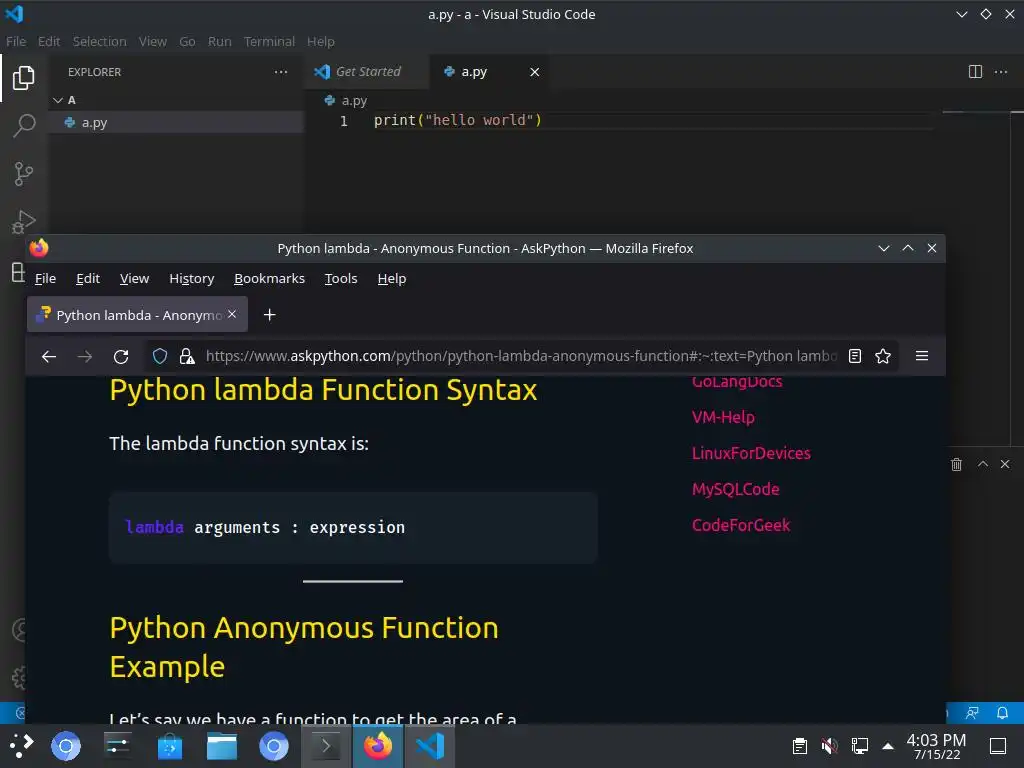Click Python lambda Function Syntax heading
Viewport: 1024px width, 768px height.
click(x=323, y=391)
